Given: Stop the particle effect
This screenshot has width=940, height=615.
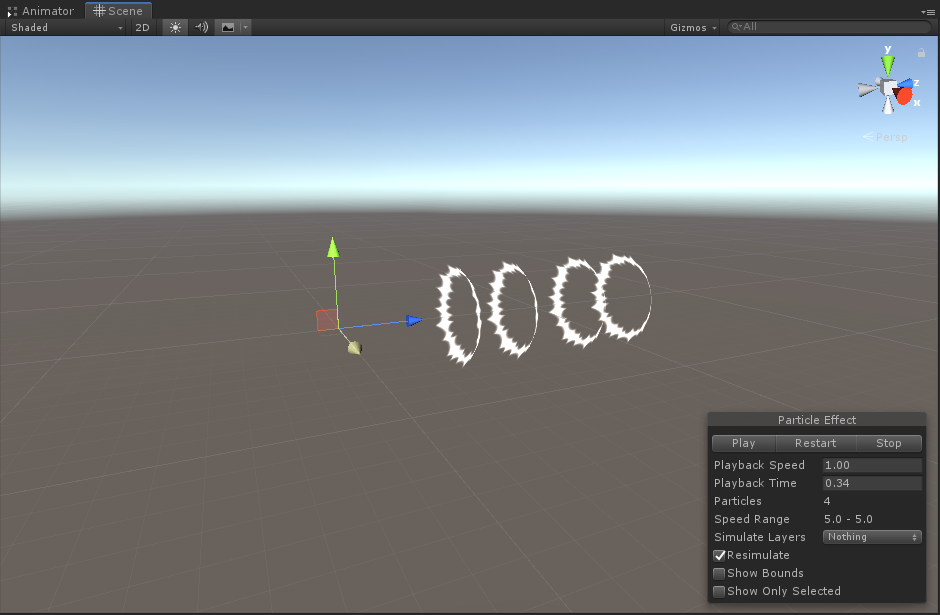Looking at the screenshot, I should [x=888, y=443].
